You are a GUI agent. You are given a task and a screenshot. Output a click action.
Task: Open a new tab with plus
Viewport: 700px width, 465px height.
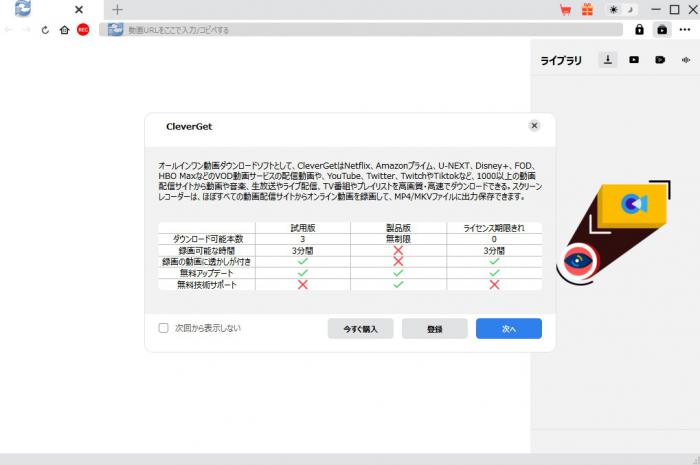117,9
